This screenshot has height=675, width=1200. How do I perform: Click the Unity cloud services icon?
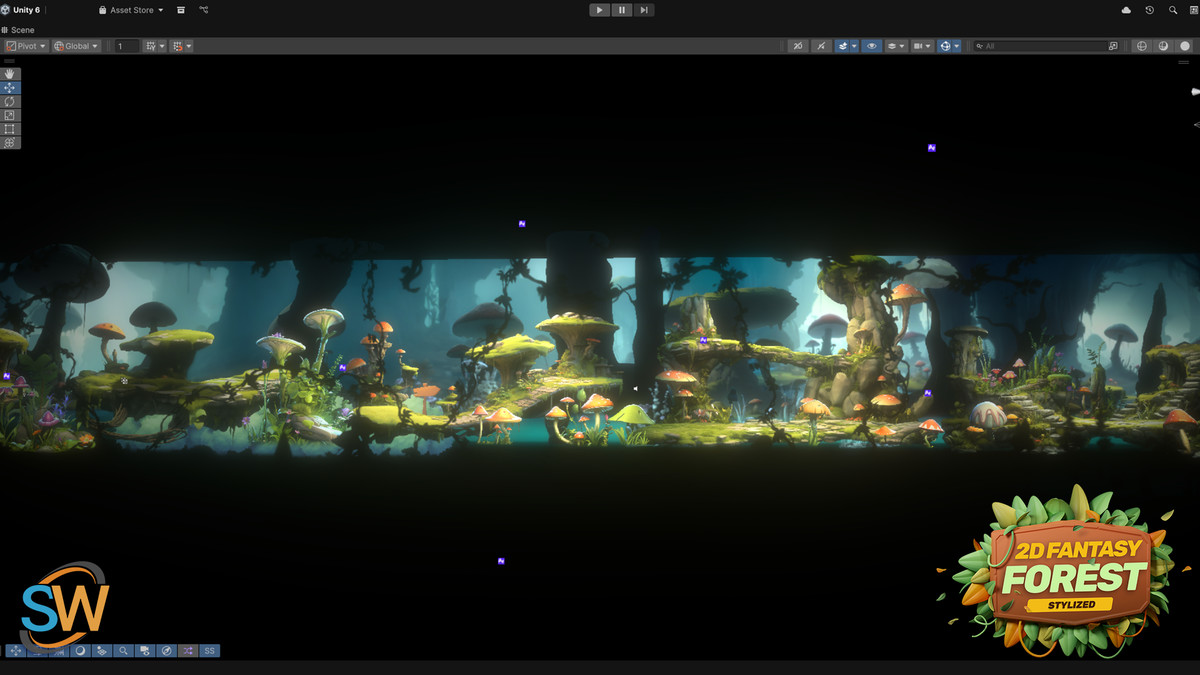point(1125,9)
